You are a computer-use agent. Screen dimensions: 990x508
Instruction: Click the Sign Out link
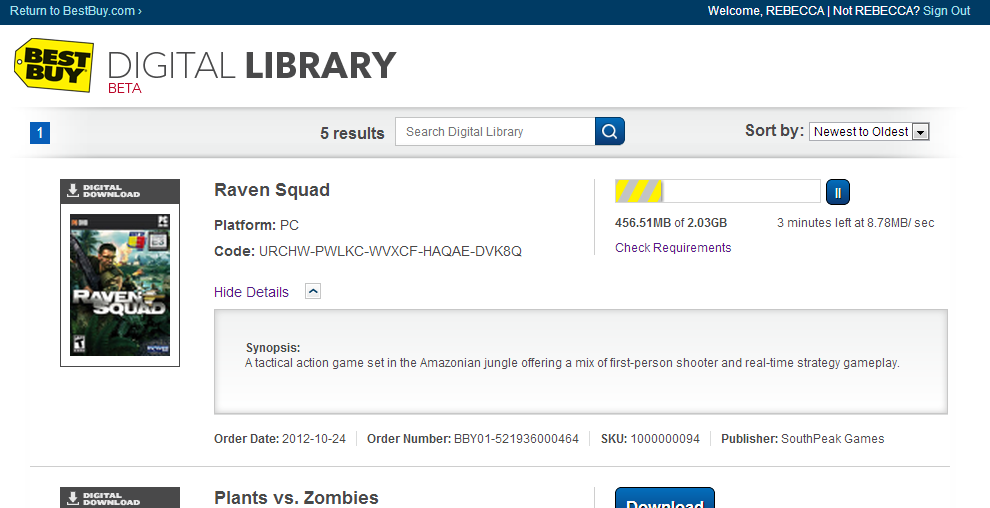946,11
